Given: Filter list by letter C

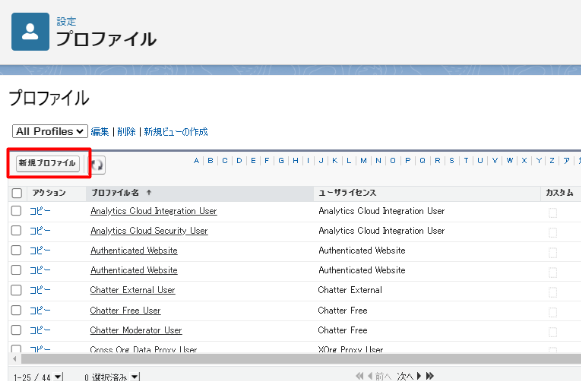Looking at the screenshot, I should click(225, 160).
